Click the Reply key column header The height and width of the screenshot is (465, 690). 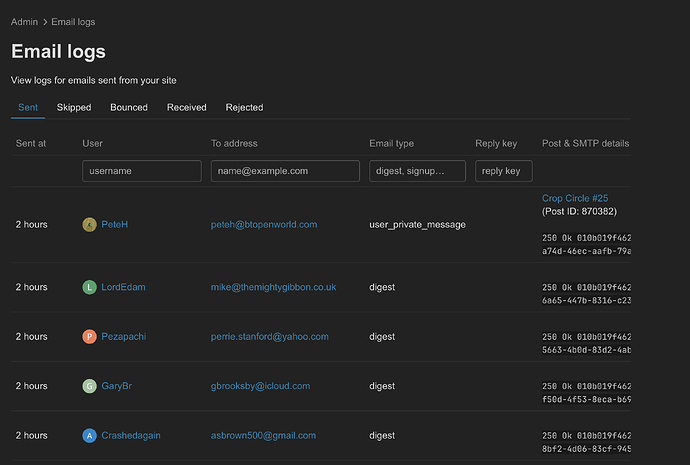496,143
